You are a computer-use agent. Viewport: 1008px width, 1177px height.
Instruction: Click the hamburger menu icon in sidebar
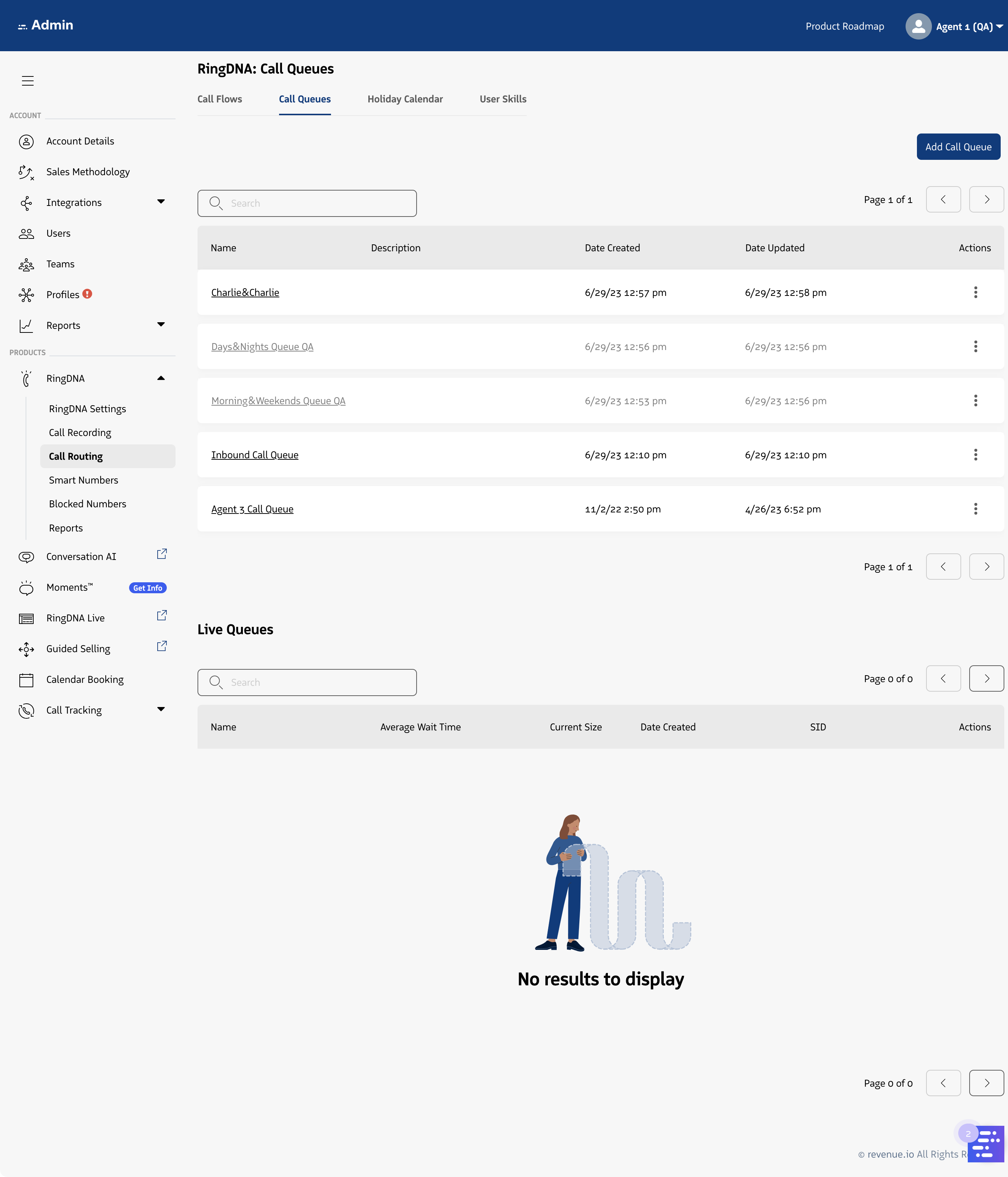[28, 81]
